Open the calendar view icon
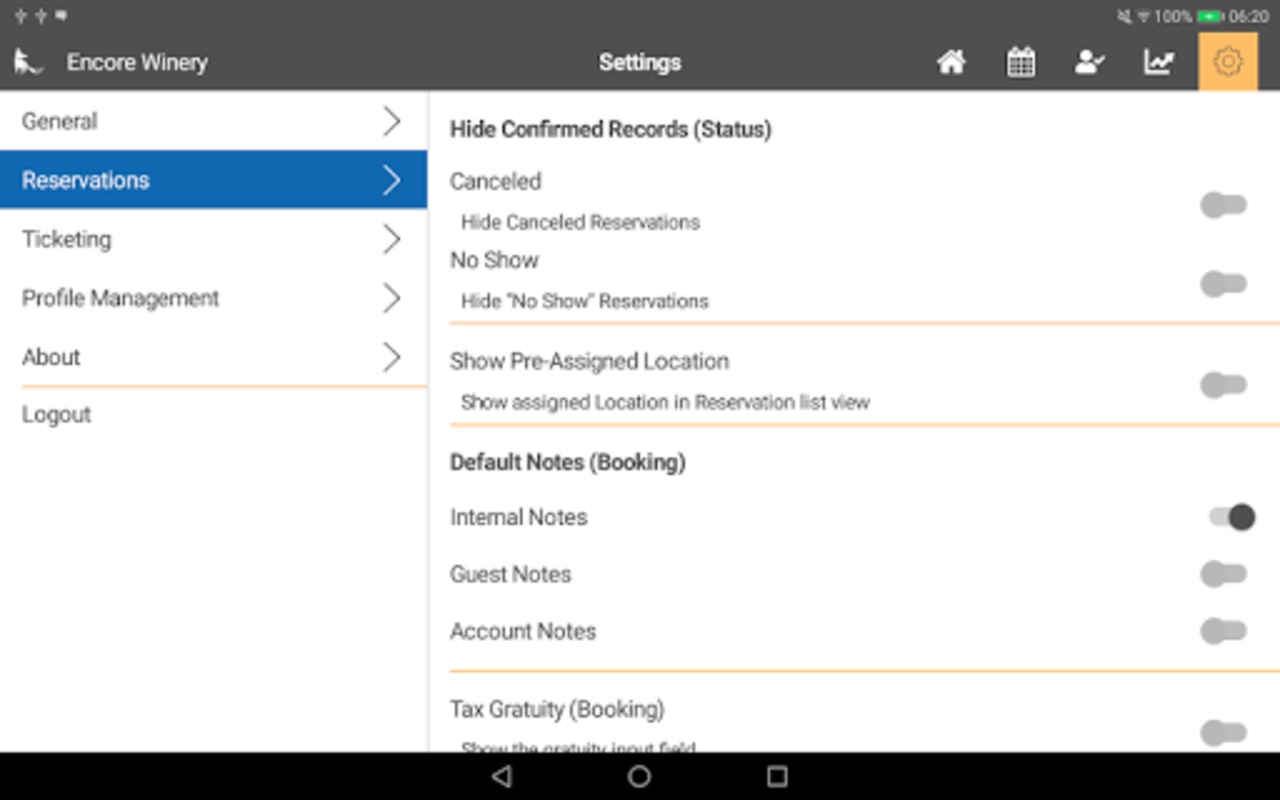This screenshot has height=800, width=1280. (1020, 62)
